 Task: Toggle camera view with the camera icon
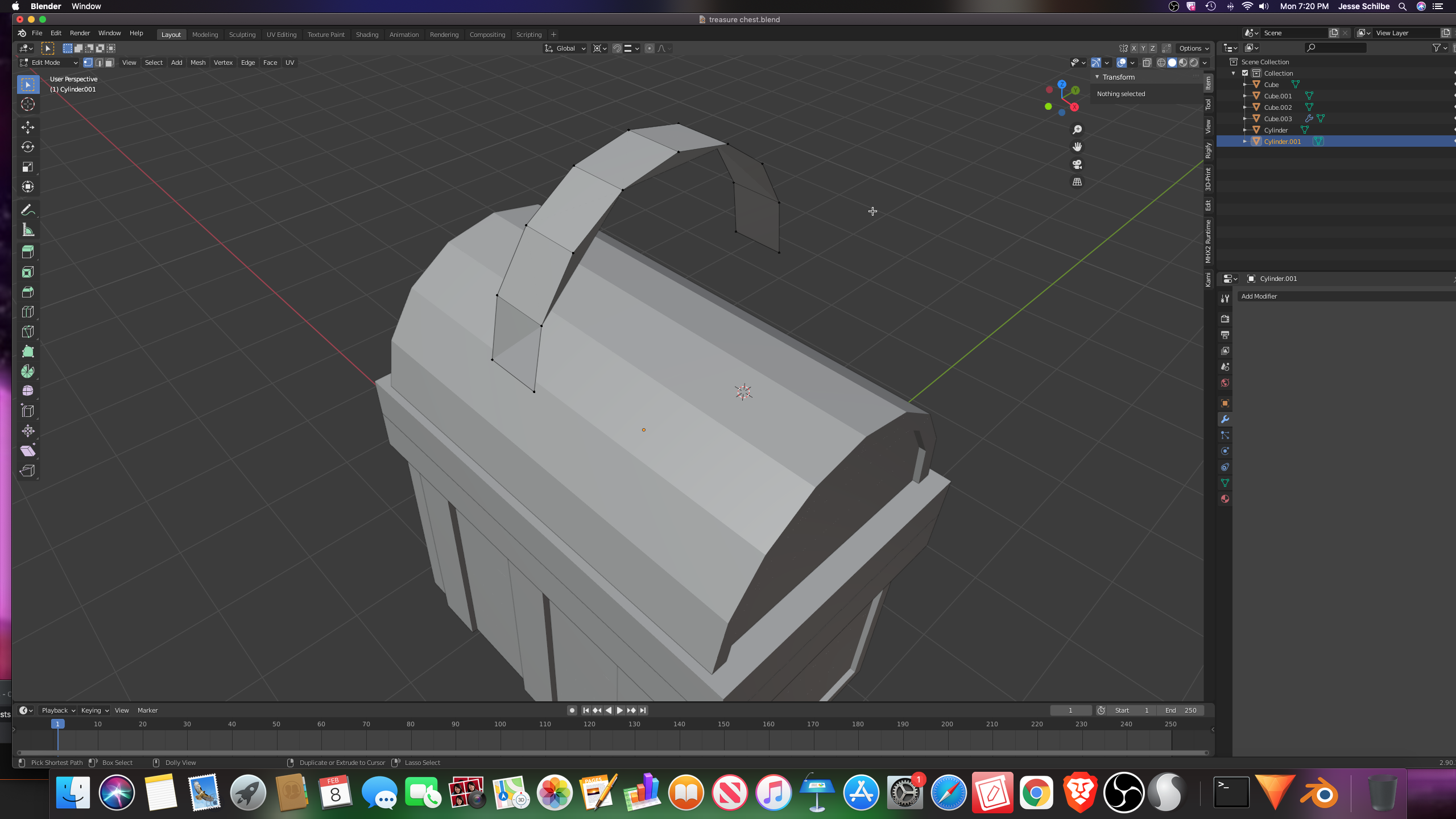click(x=1077, y=164)
